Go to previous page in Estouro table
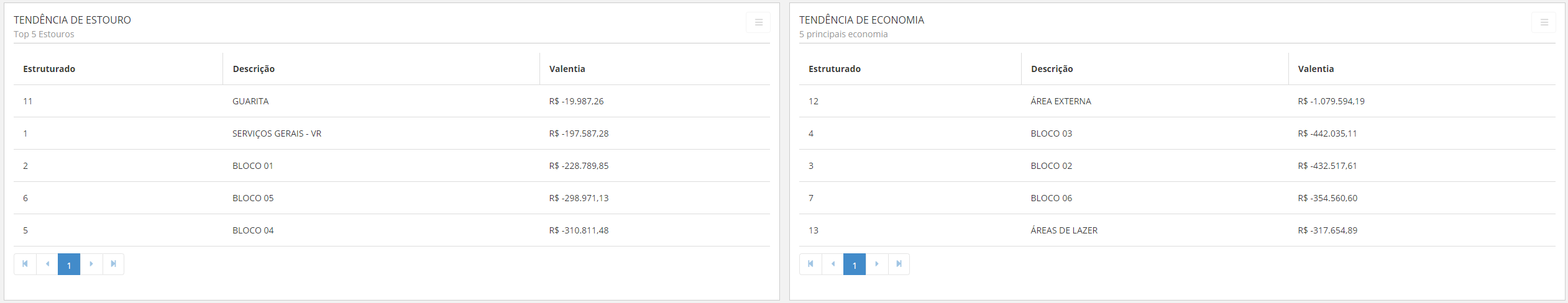Image resolution: width=1568 pixels, height=303 pixels. pyautogui.click(x=47, y=264)
